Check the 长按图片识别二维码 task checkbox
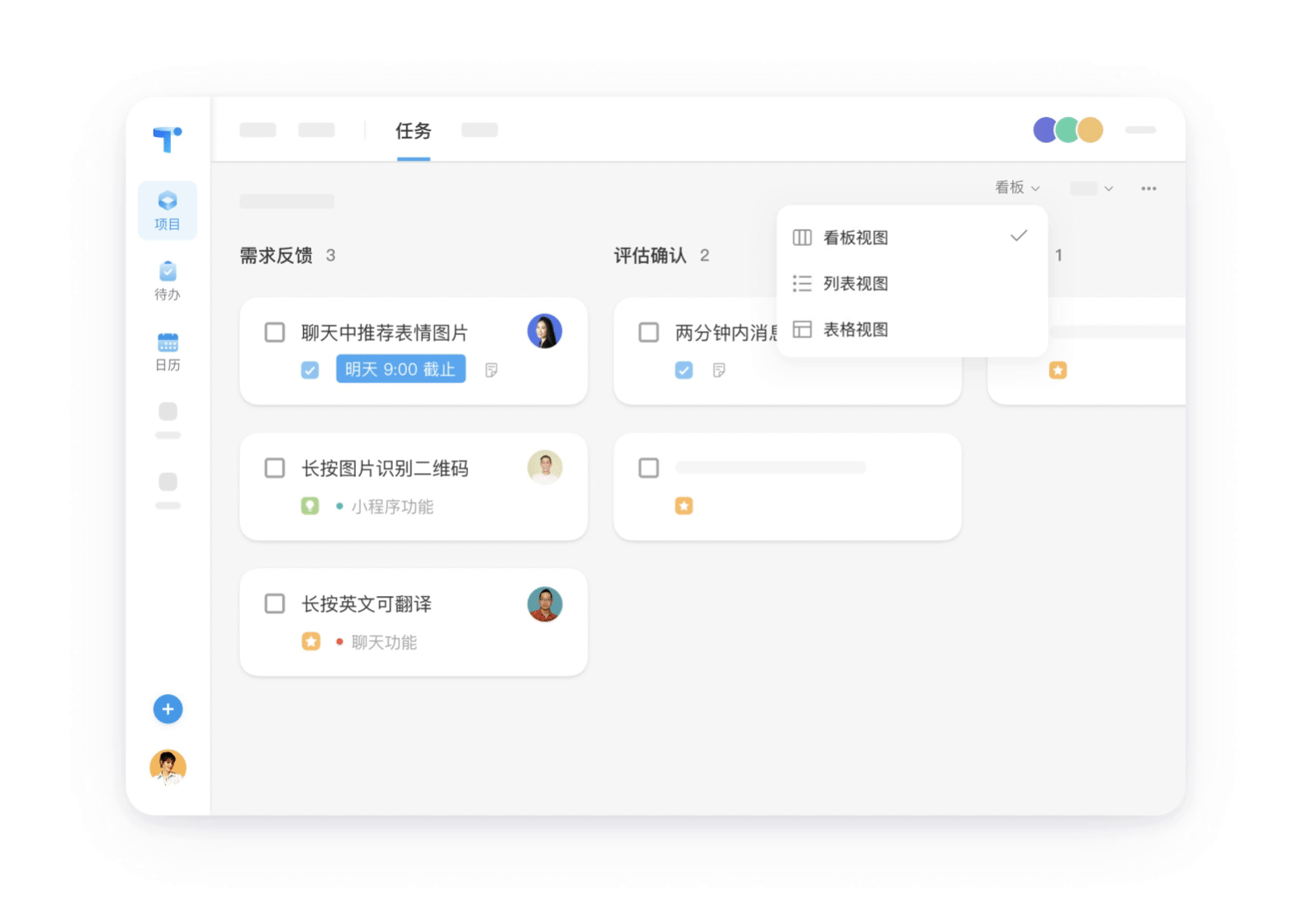1316x913 pixels. point(275,468)
